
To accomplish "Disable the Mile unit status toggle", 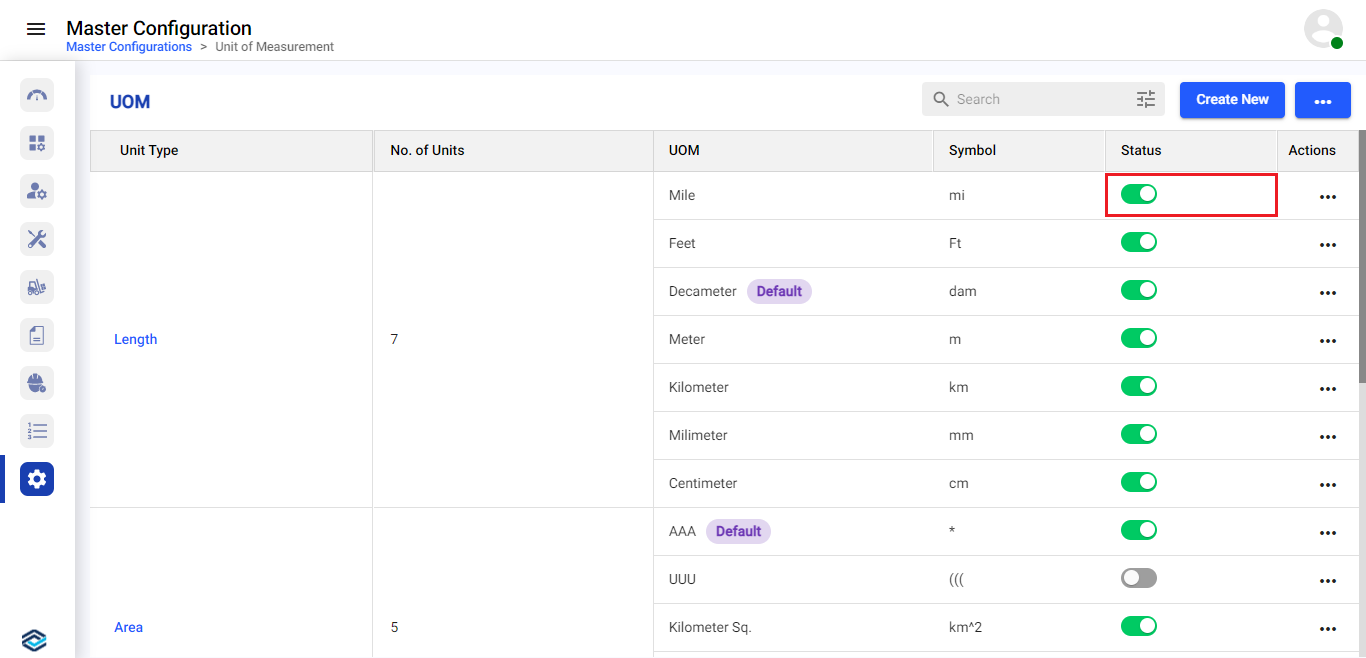I will point(1138,194).
